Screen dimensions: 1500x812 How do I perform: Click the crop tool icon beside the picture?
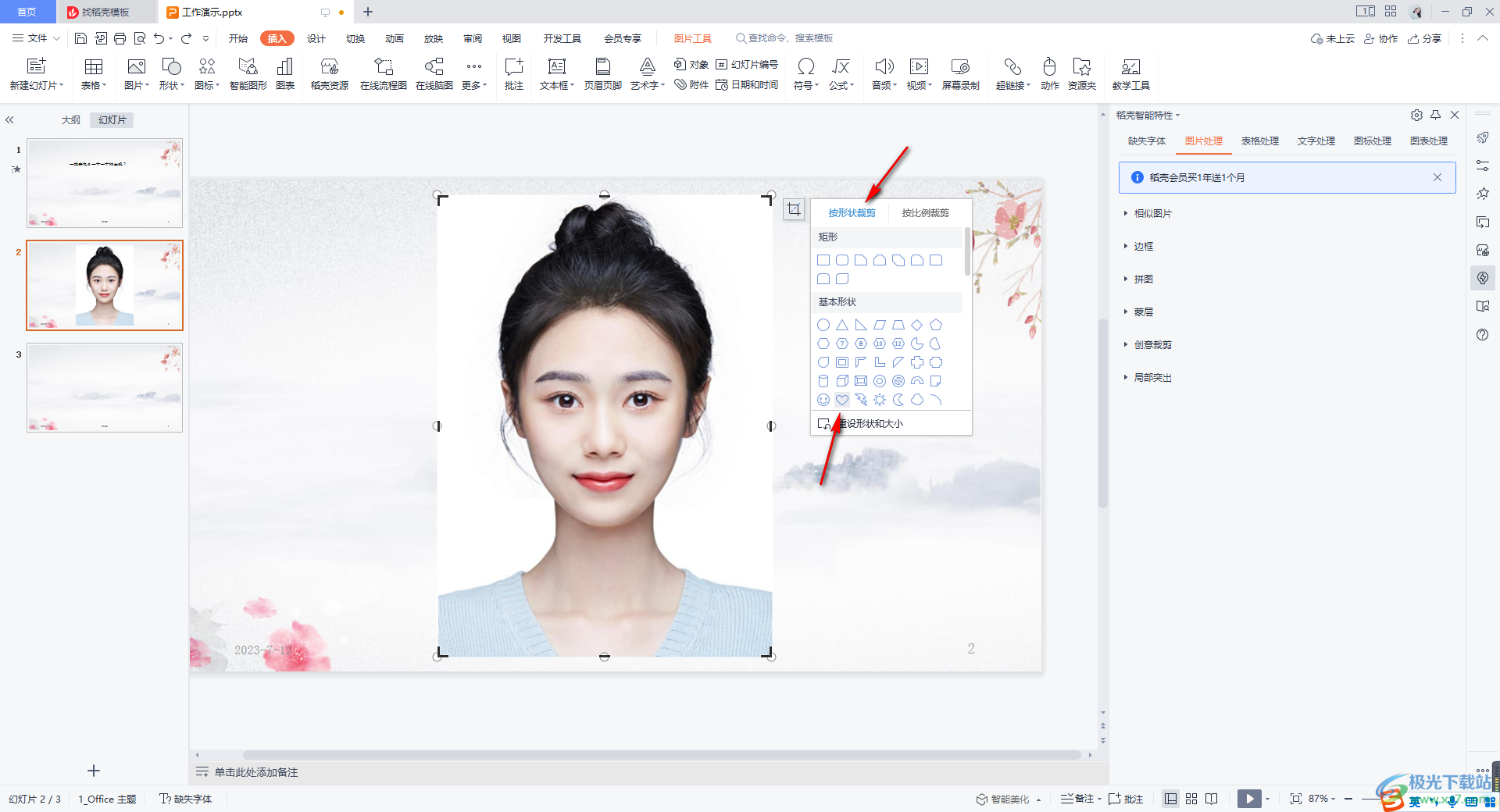tap(793, 209)
